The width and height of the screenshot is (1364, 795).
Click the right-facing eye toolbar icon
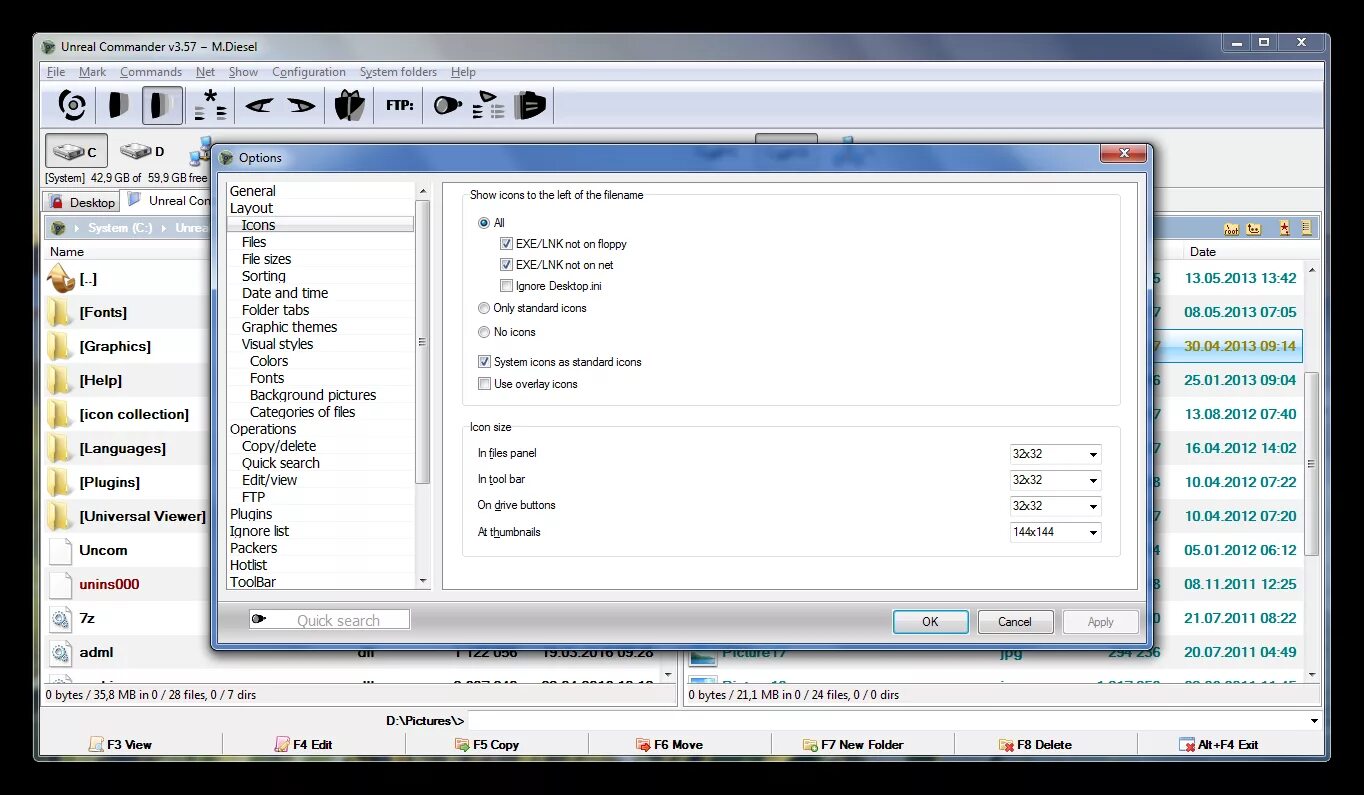[x=300, y=104]
